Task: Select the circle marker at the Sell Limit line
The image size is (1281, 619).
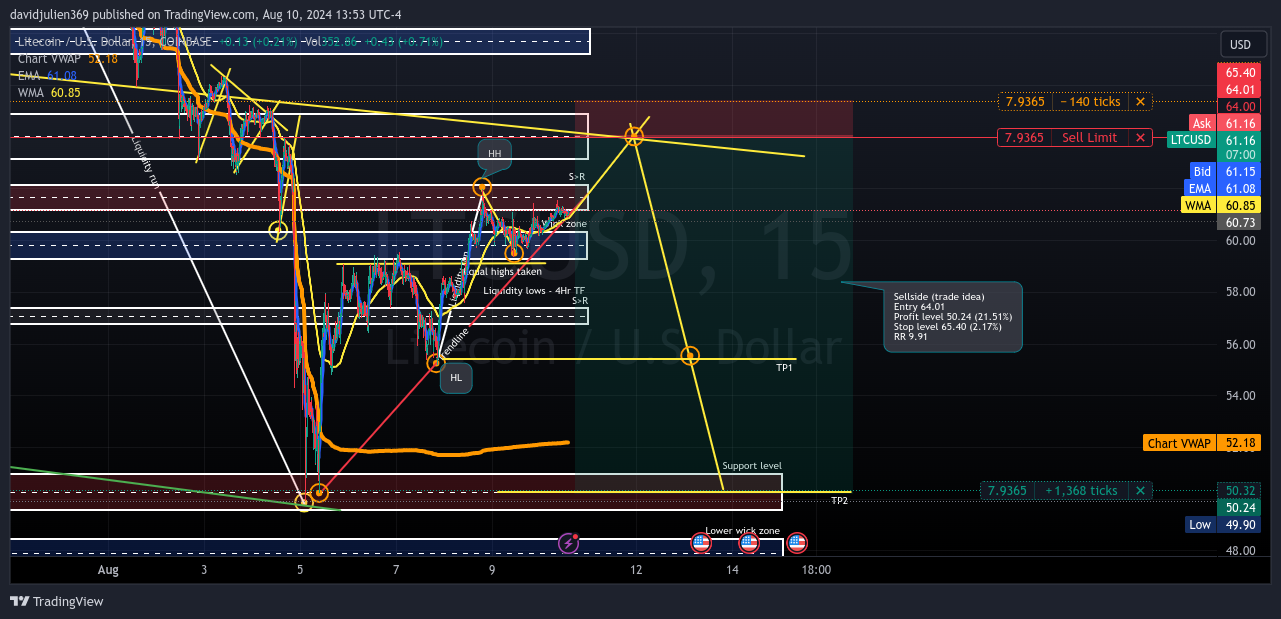Action: click(633, 135)
